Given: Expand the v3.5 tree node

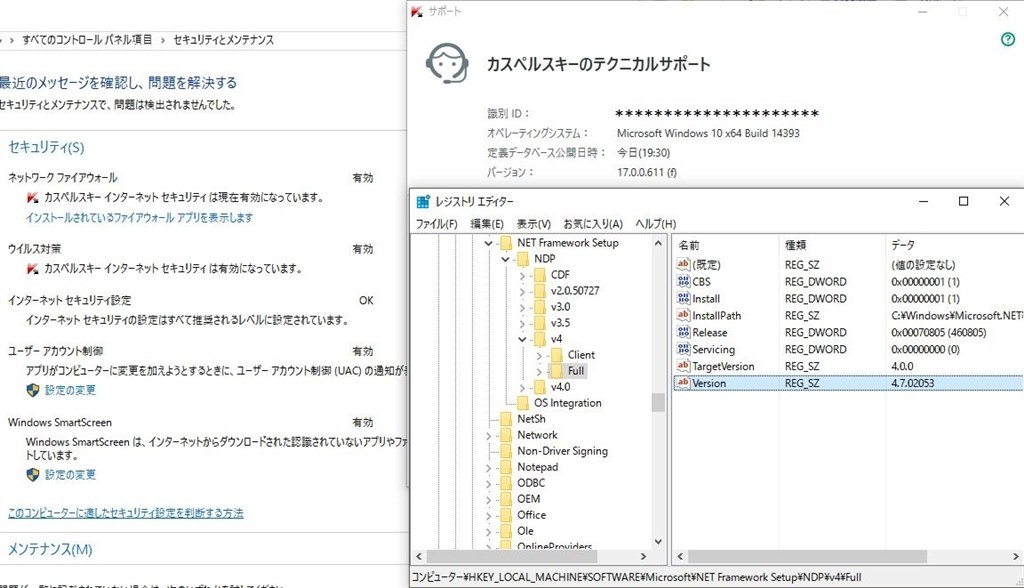Looking at the screenshot, I should point(522,323).
